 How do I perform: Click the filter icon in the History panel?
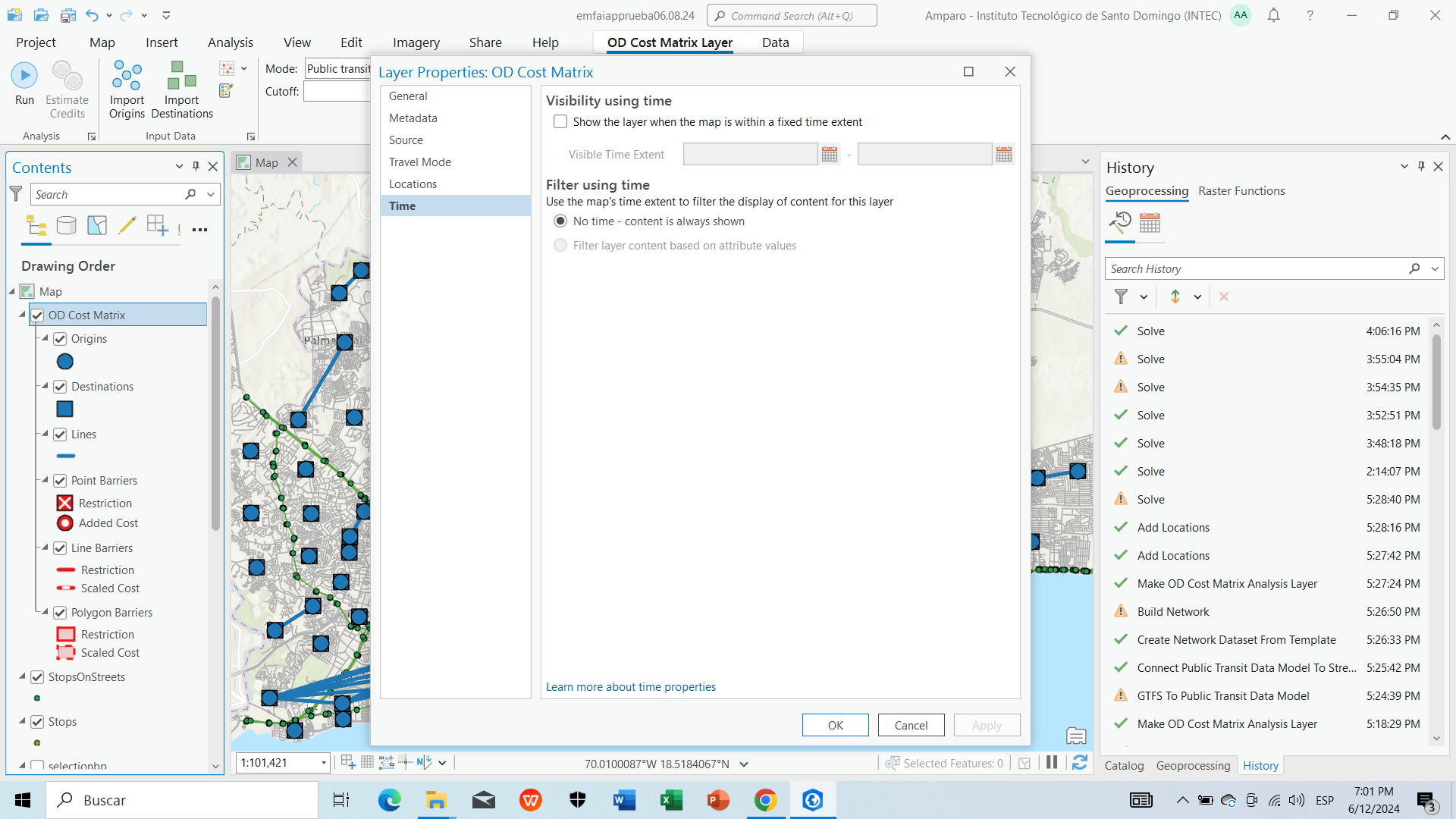[x=1122, y=297]
